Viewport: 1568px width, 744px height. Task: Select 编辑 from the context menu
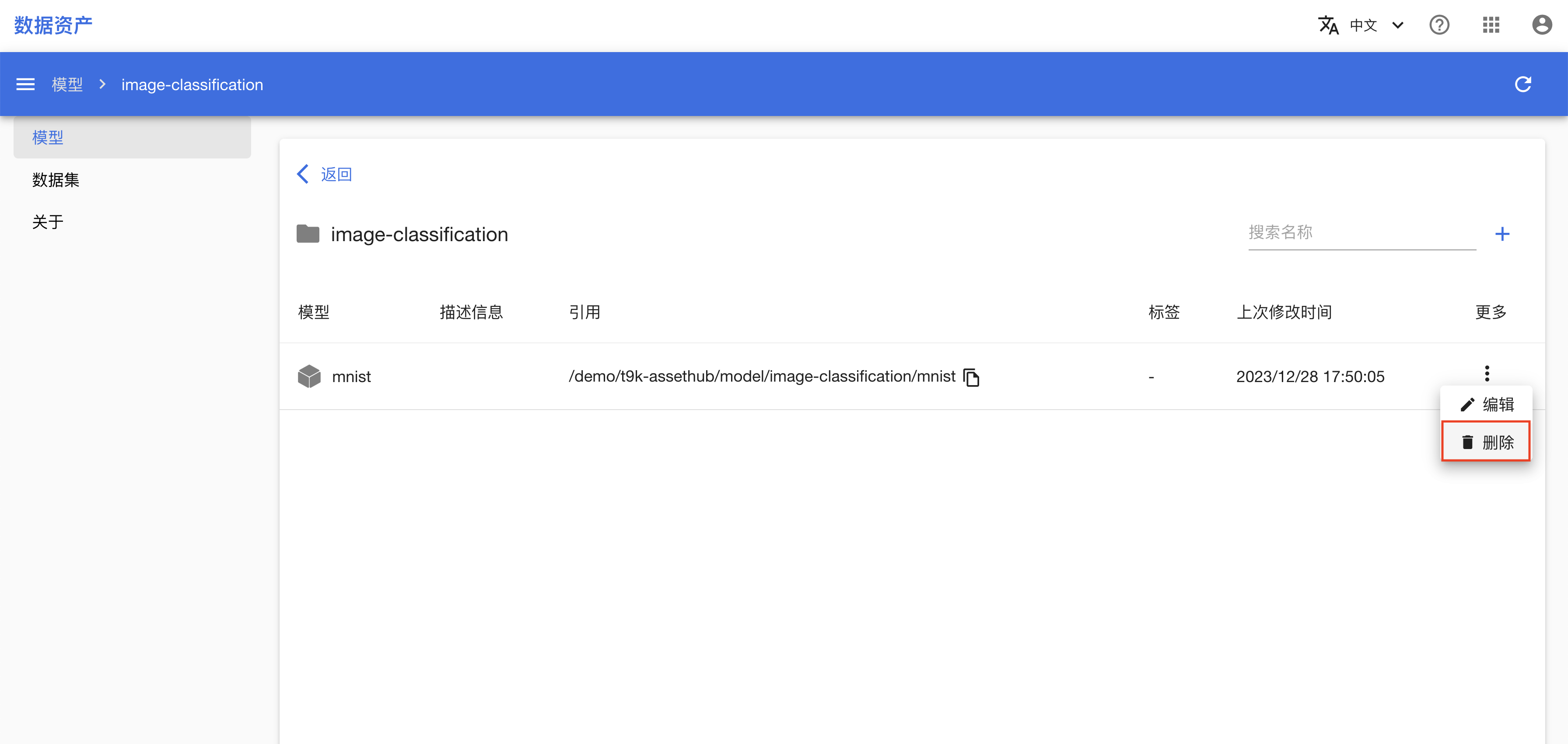pyautogui.click(x=1486, y=404)
